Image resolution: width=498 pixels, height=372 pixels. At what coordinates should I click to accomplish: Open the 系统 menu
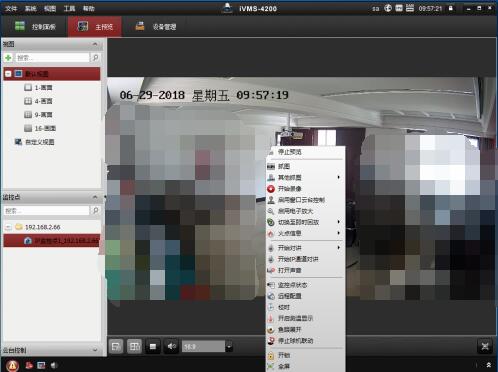tap(30, 8)
